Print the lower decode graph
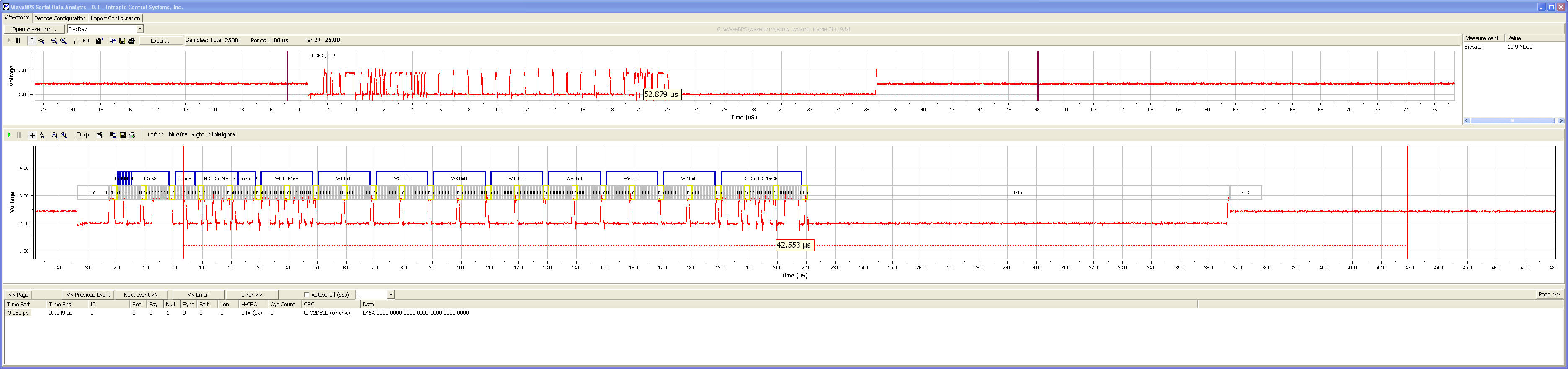Viewport: 1568px width, 369px height. pyautogui.click(x=132, y=135)
